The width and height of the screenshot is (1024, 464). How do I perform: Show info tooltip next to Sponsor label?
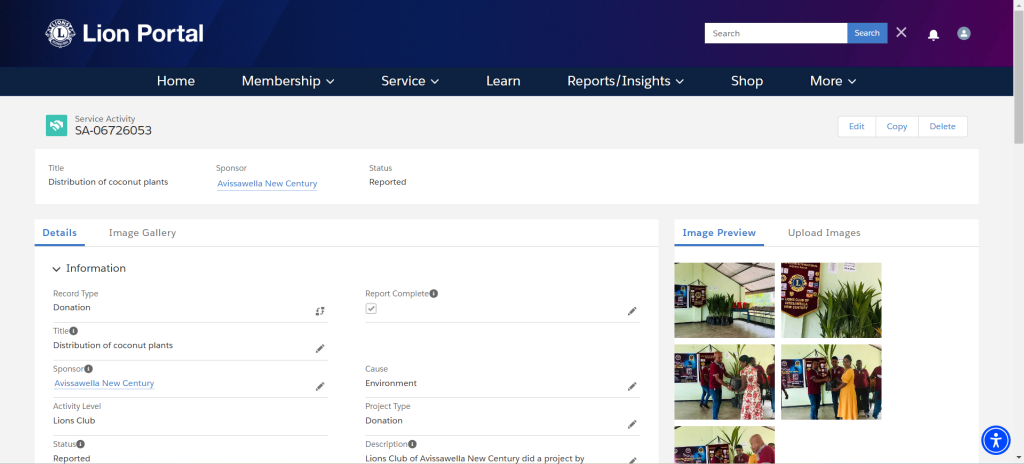pyautogui.click(x=89, y=369)
